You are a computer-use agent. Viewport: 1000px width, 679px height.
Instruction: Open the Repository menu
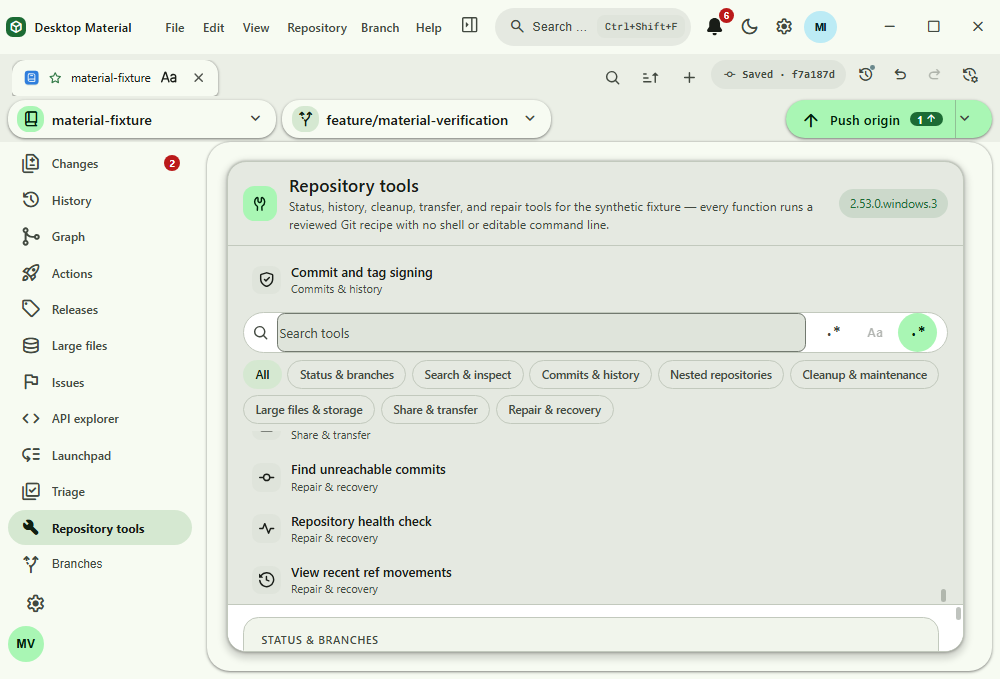(x=317, y=27)
